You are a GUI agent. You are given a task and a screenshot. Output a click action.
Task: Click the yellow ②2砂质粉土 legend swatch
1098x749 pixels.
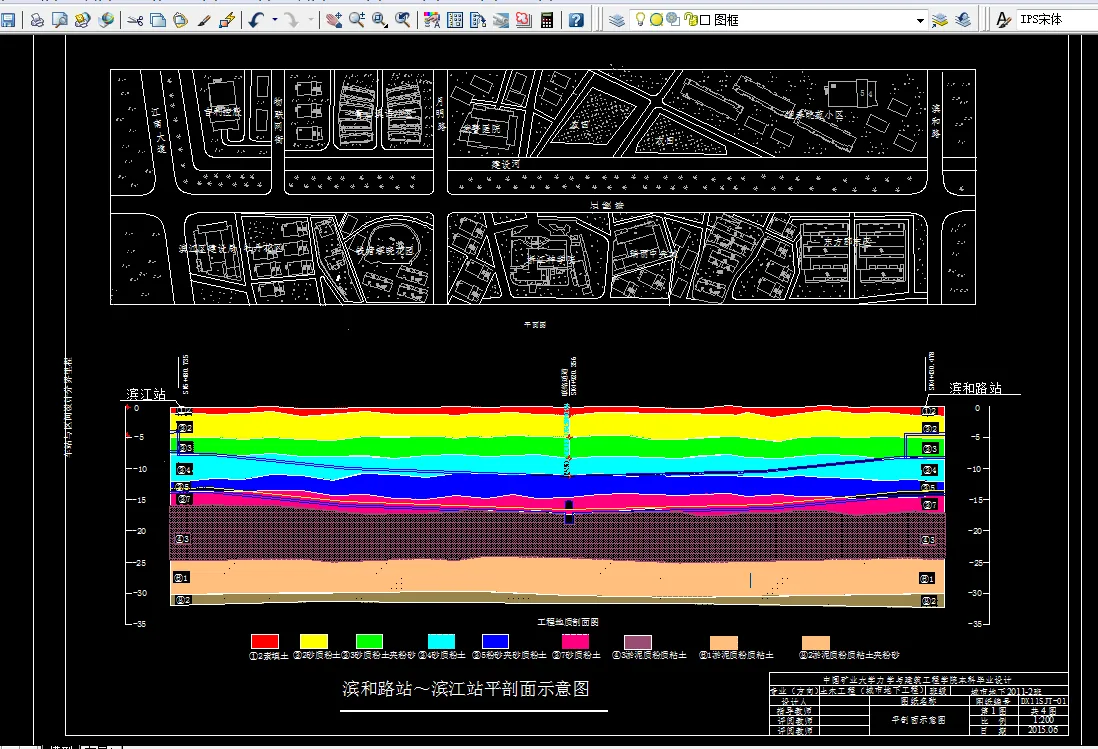click(314, 641)
